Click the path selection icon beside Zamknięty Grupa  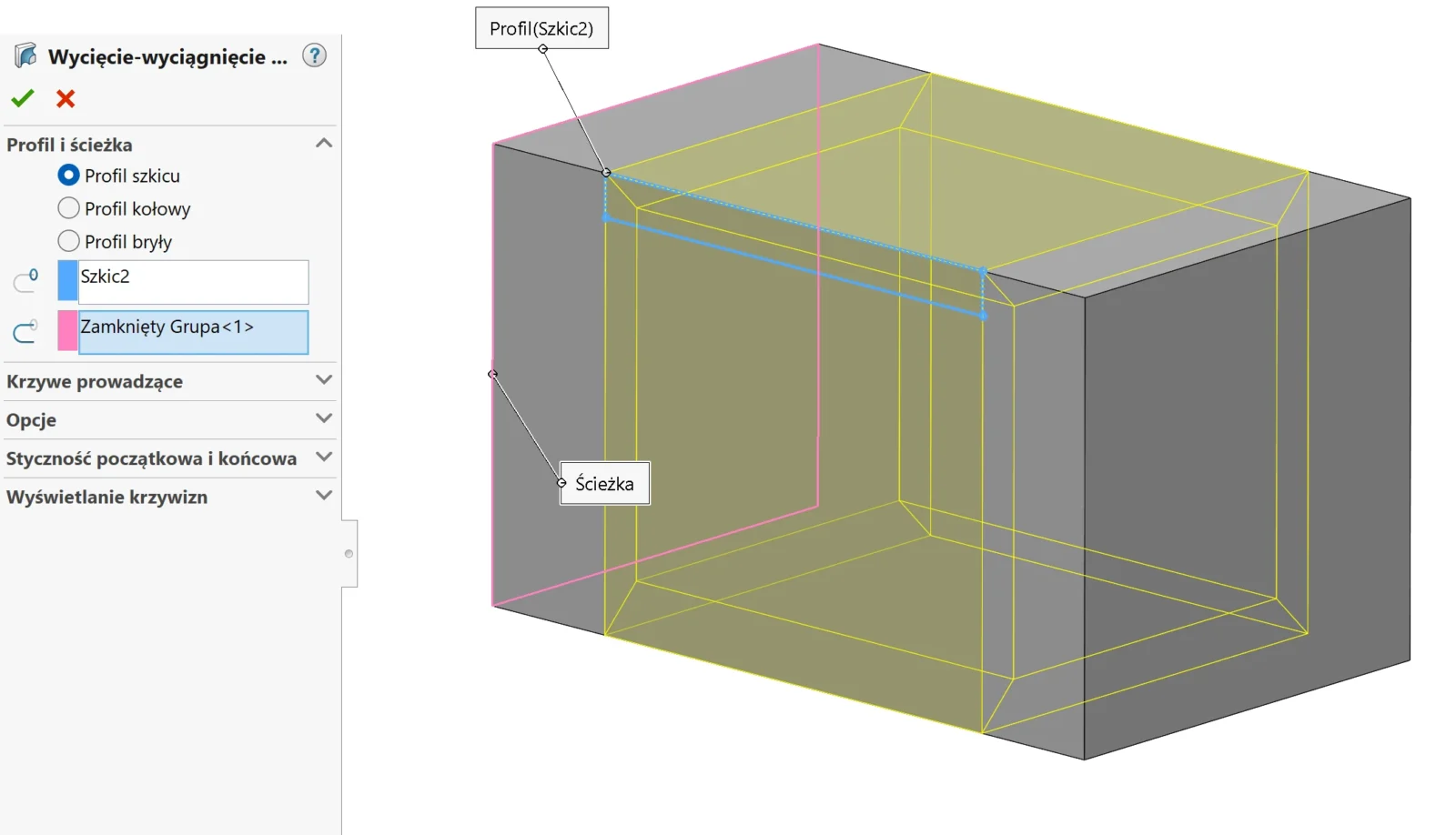25,331
